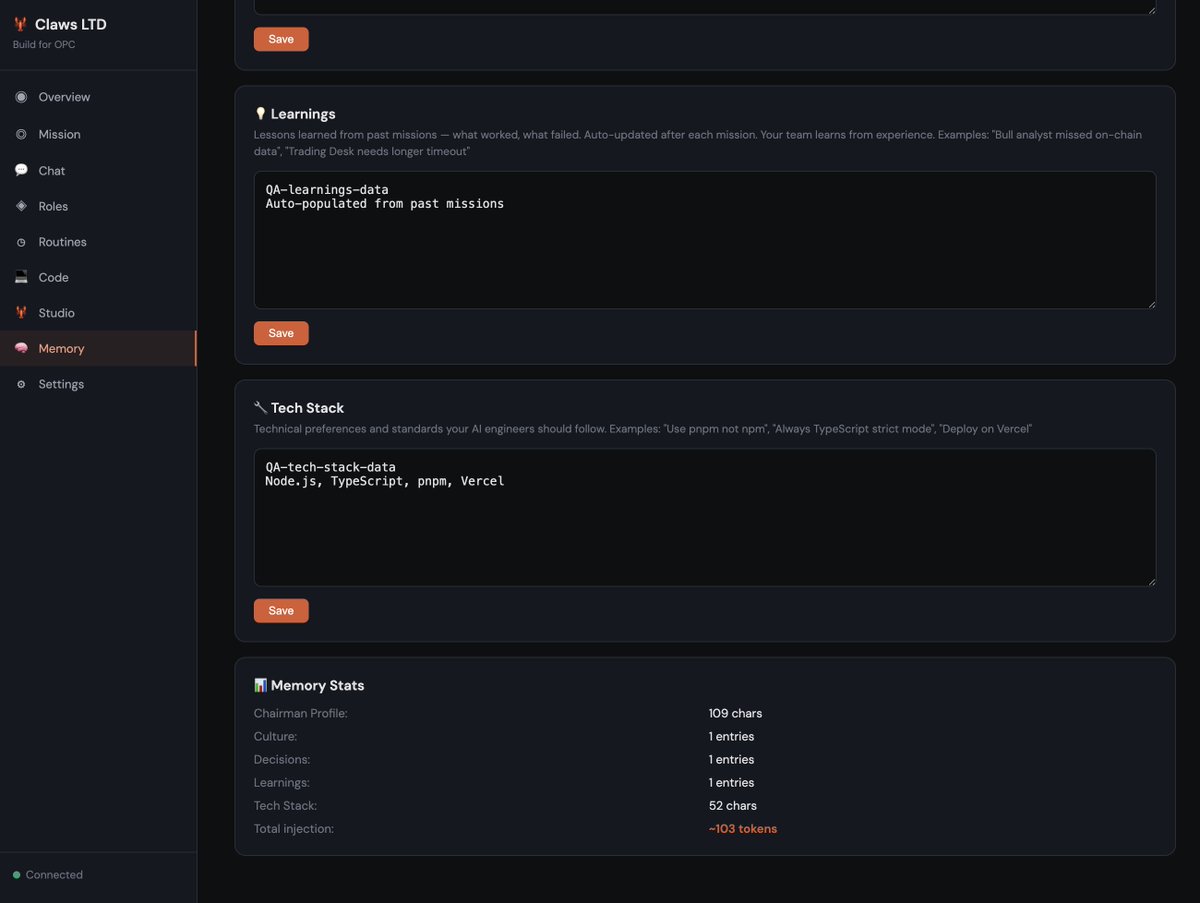Click the '~103 tokens' value
This screenshot has height=903, width=1200.
click(x=743, y=829)
